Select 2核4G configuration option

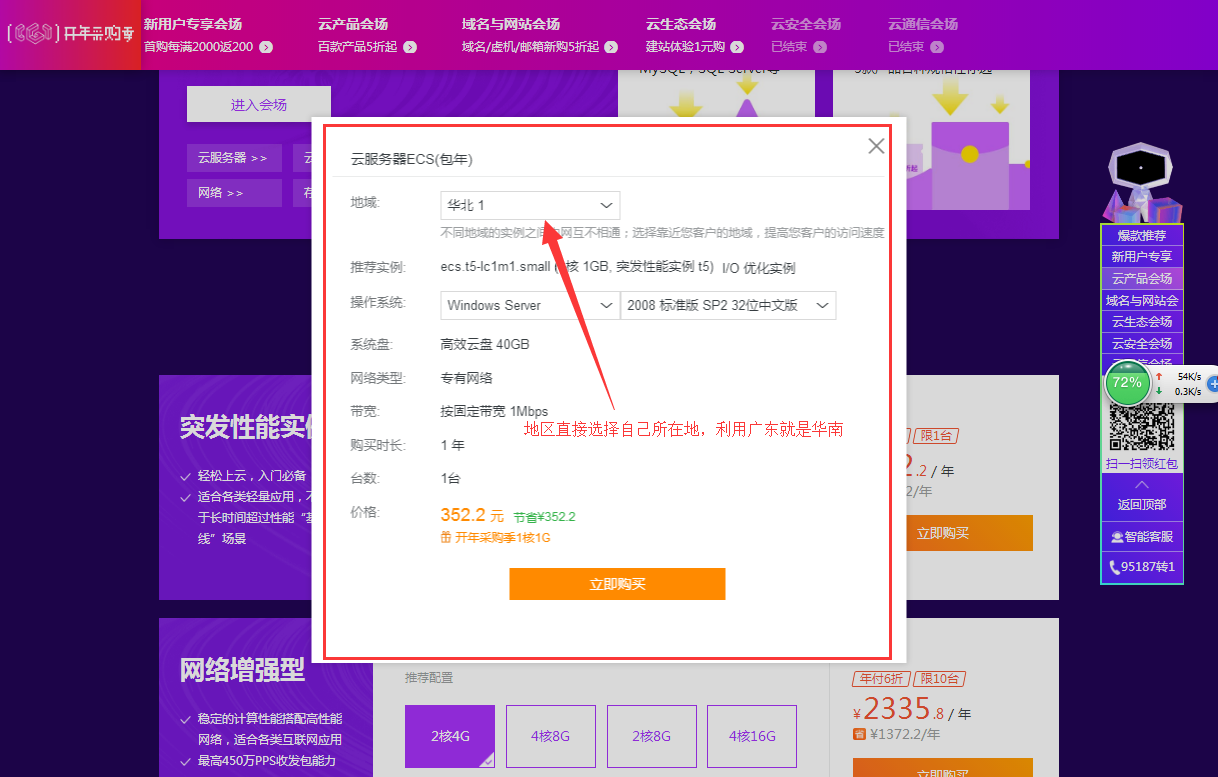click(x=450, y=737)
